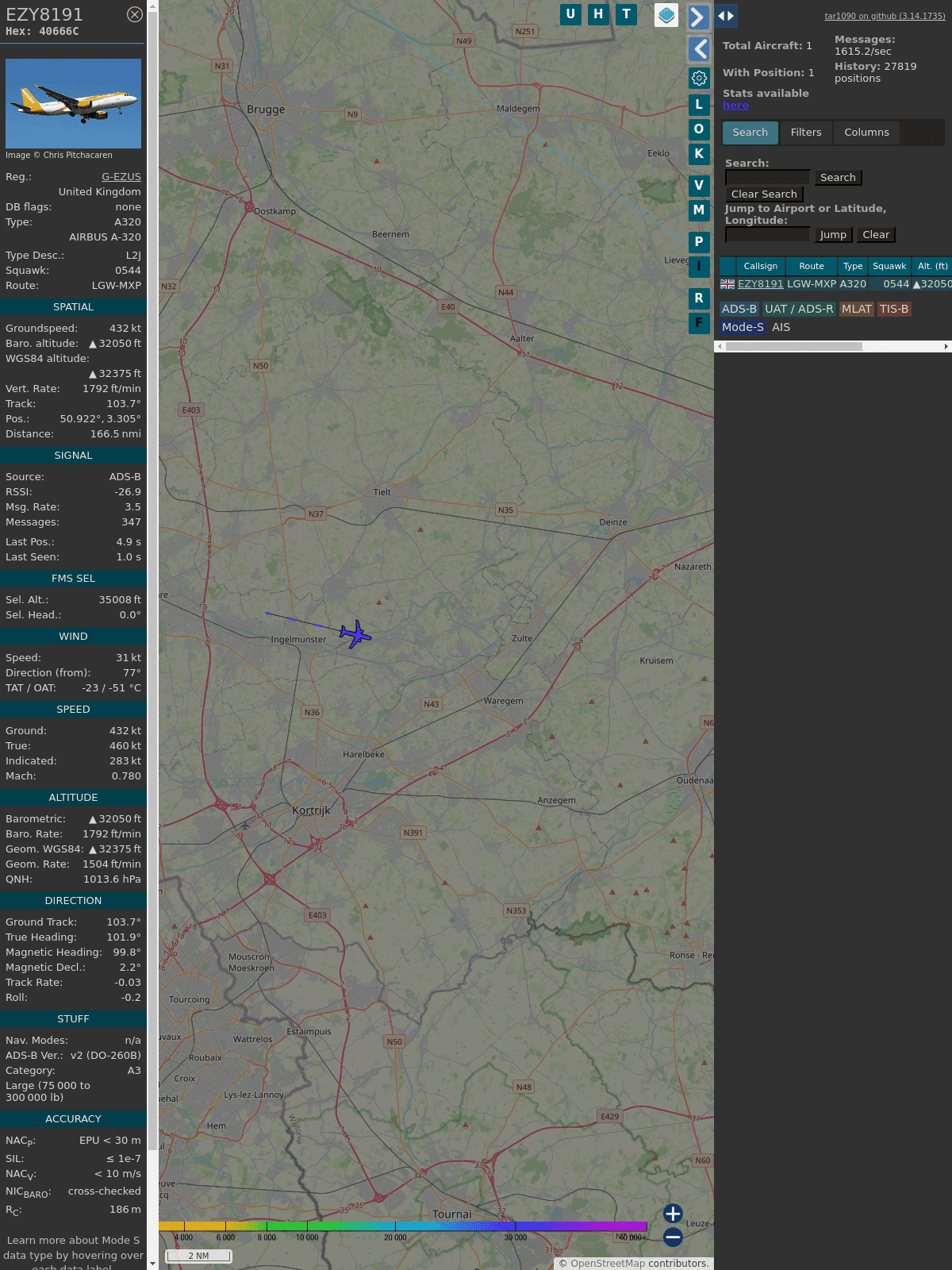Select the EZY8191 callsign link in table
Viewport: 952px width, 1270px height.
pos(760,284)
